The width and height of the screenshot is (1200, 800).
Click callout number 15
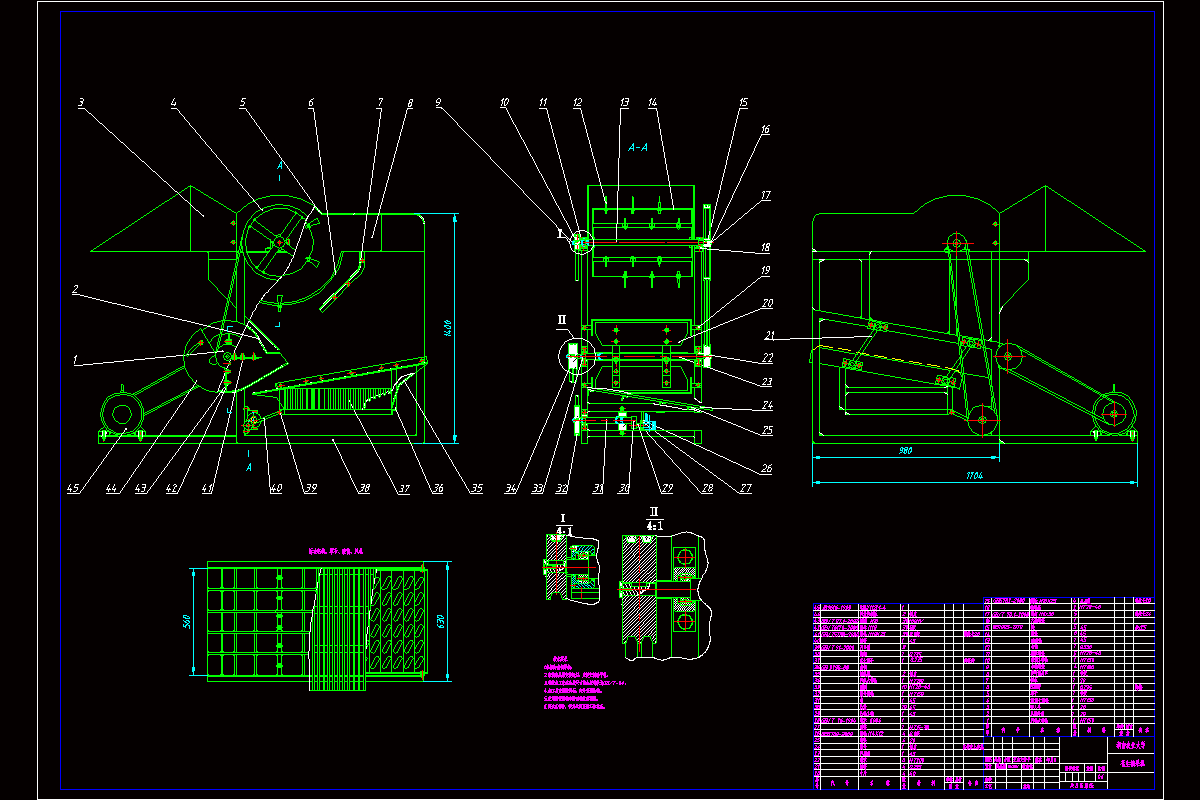743,101
